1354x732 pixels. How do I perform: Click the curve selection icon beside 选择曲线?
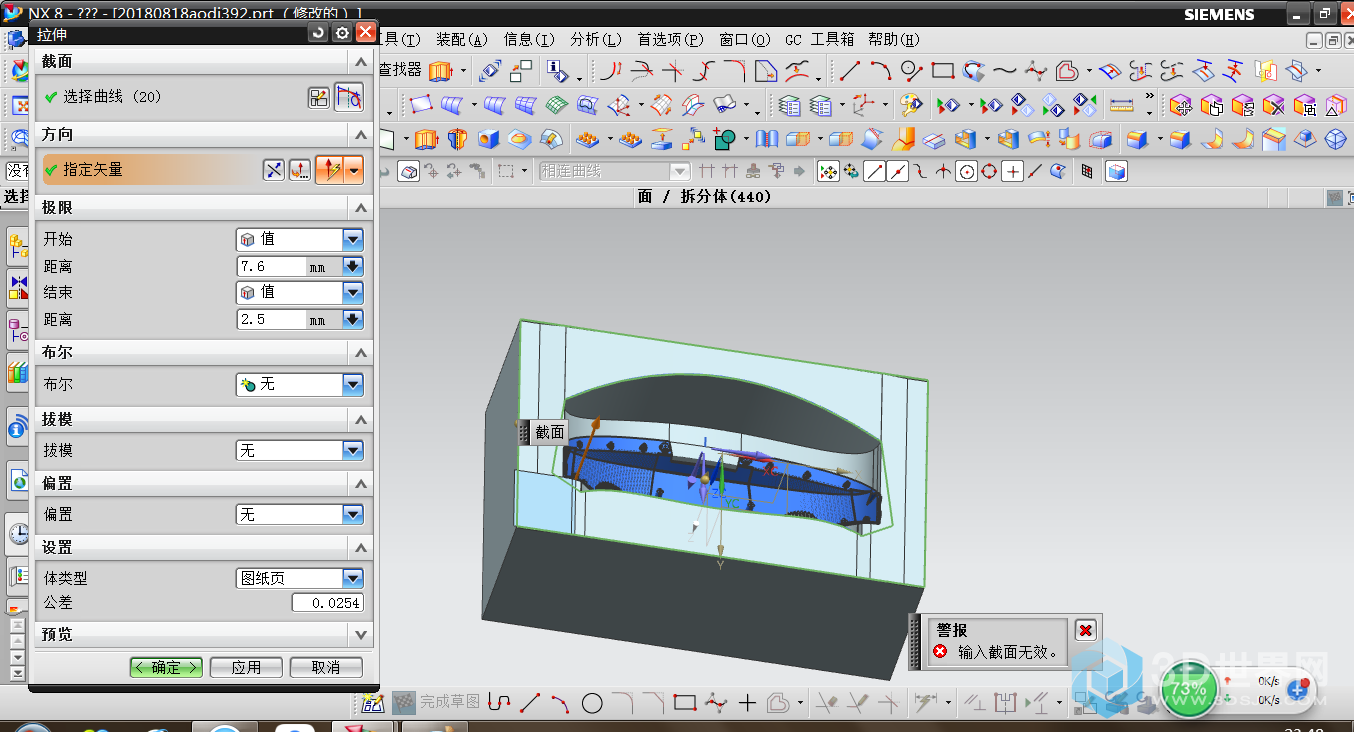click(x=348, y=97)
